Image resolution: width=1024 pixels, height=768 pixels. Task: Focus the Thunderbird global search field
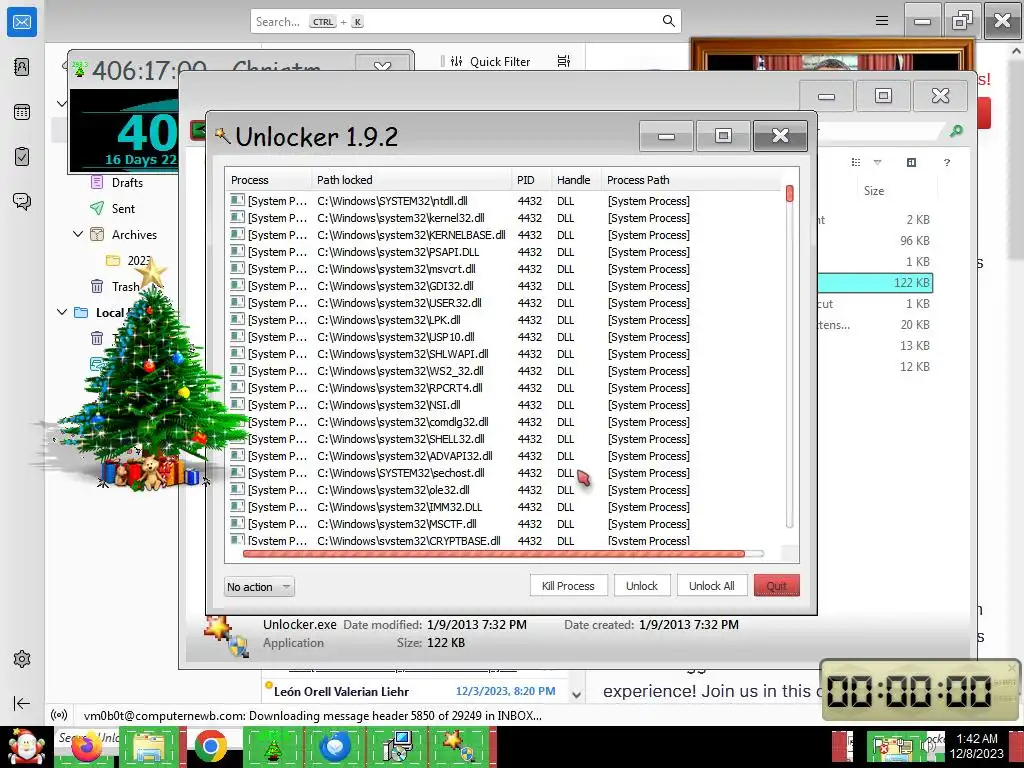coord(466,22)
